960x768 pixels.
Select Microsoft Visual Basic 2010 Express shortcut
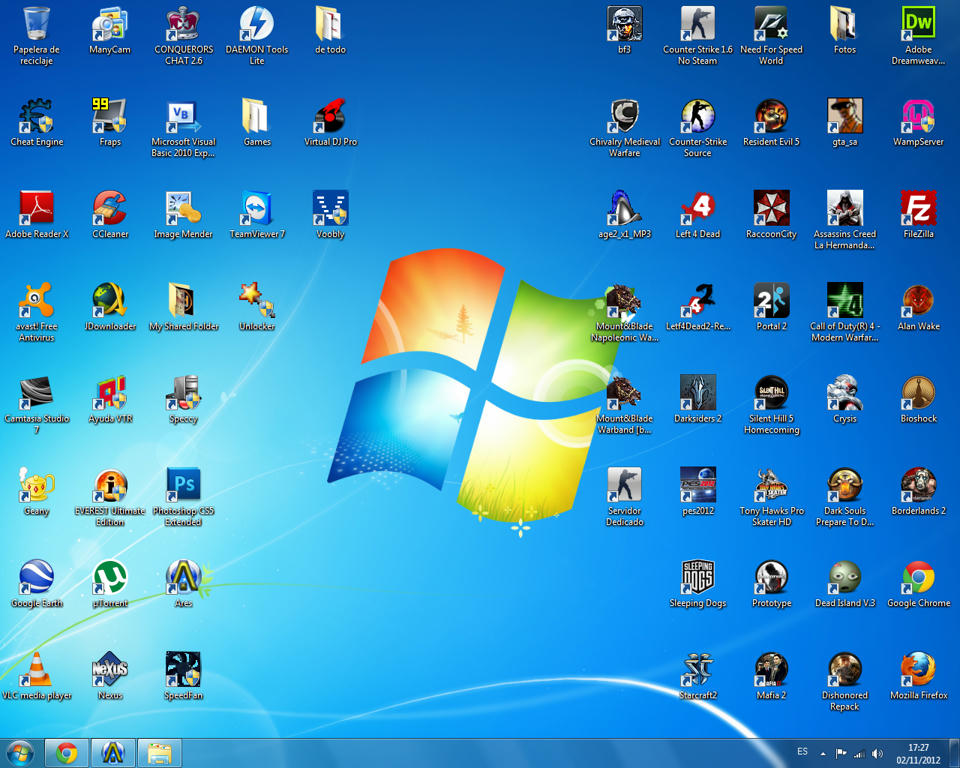(x=183, y=116)
